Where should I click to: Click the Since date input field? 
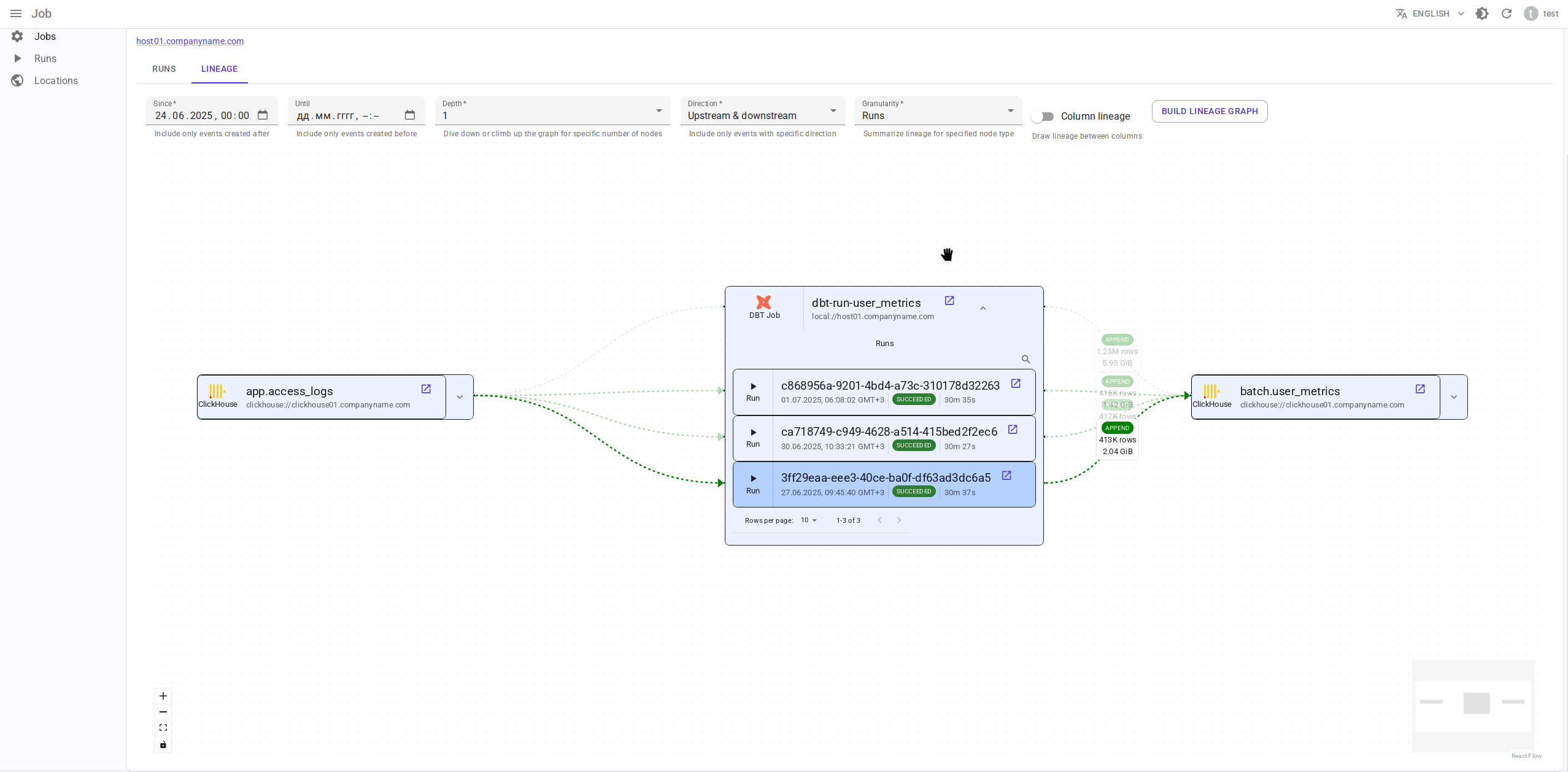coord(203,115)
